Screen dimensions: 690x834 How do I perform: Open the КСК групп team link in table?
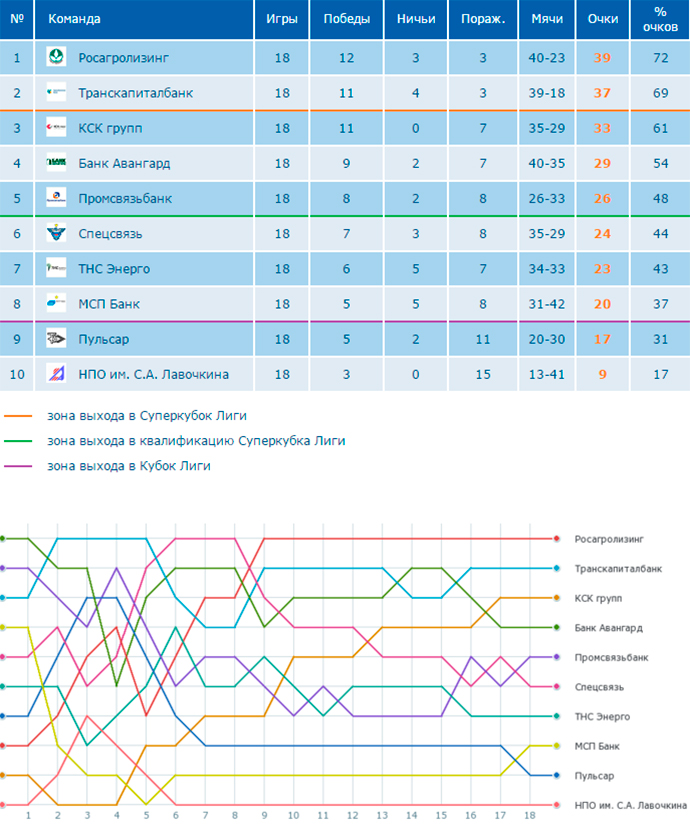coord(110,128)
